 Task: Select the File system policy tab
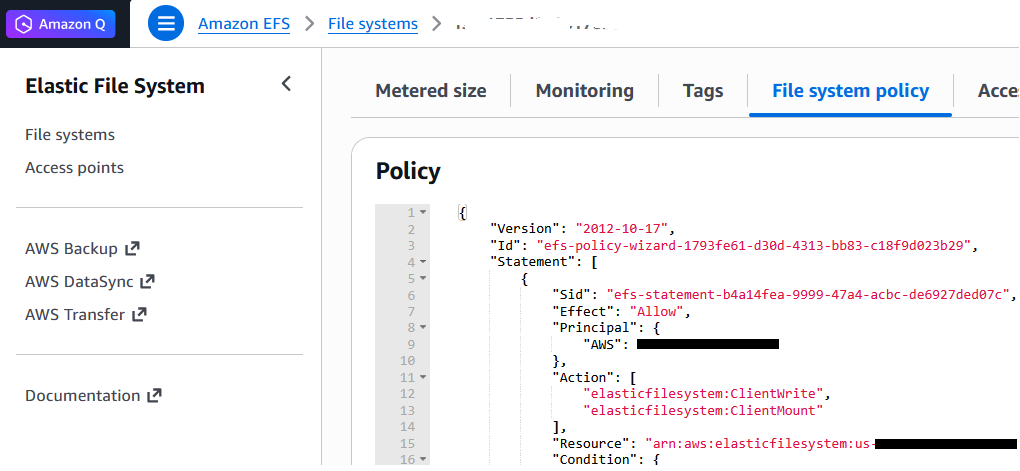point(850,90)
